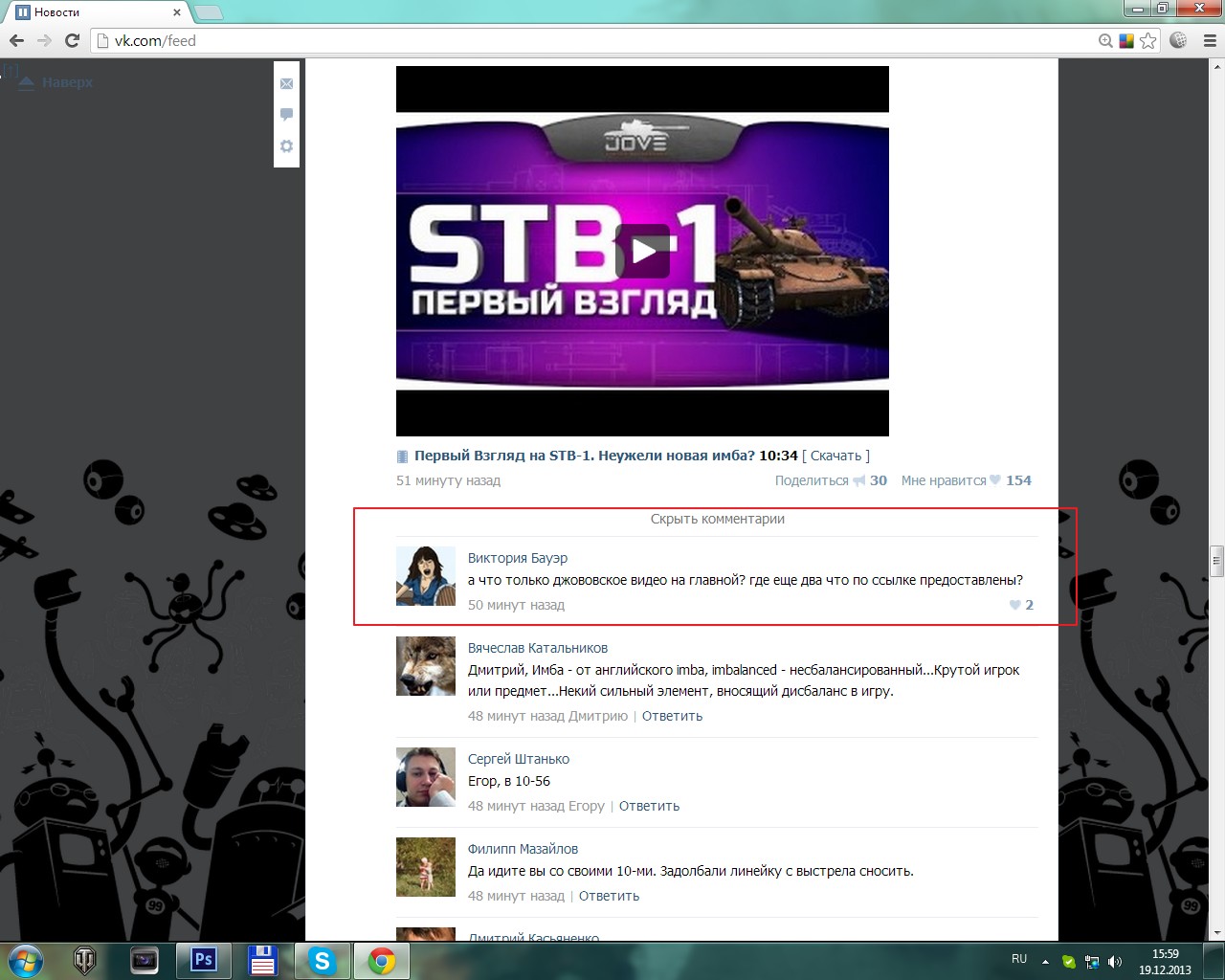
Task: Select the Новости browser tab
Action: (x=97, y=12)
